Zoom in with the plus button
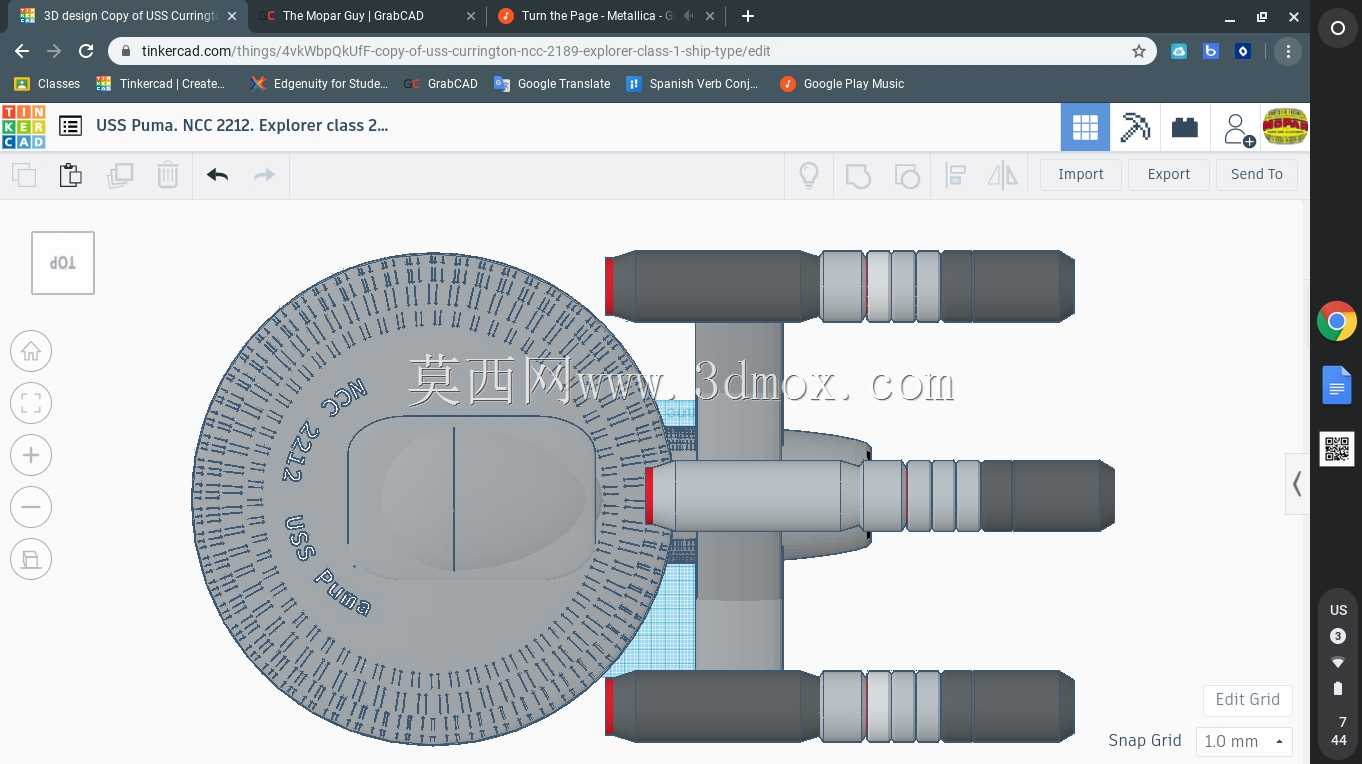1362x764 pixels. (x=31, y=455)
